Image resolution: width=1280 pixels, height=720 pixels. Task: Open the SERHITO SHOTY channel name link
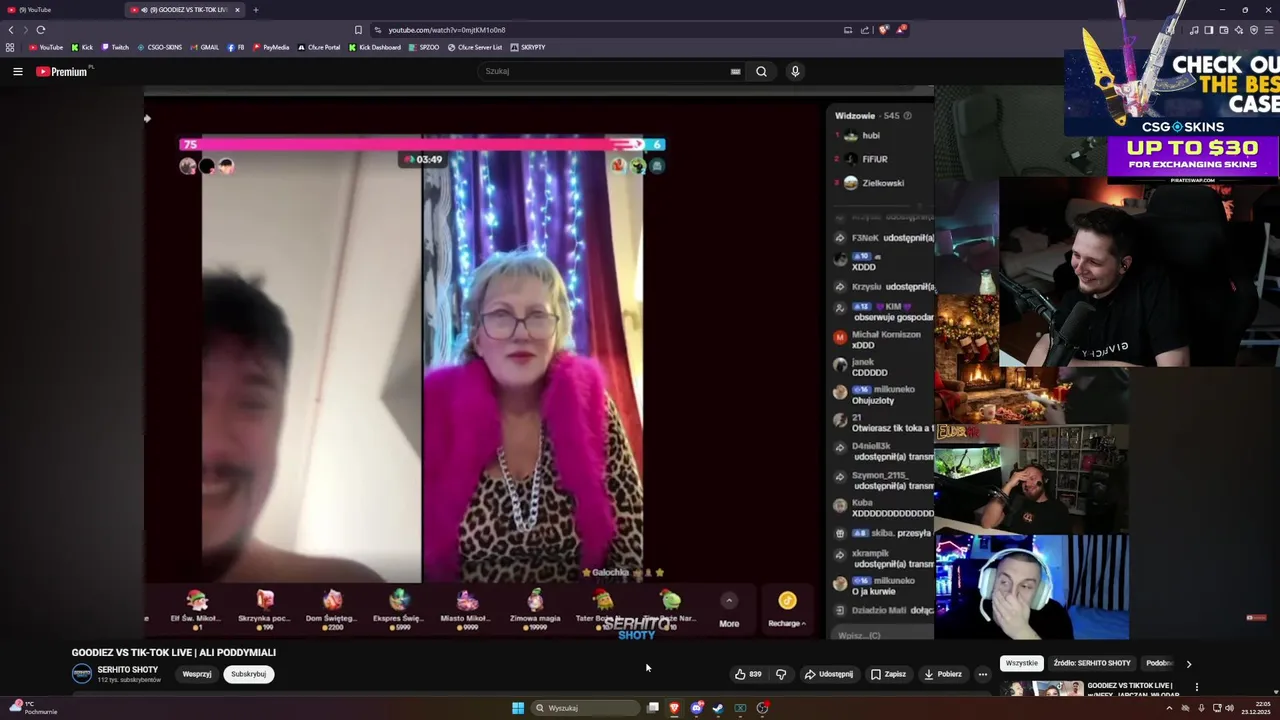(128, 669)
